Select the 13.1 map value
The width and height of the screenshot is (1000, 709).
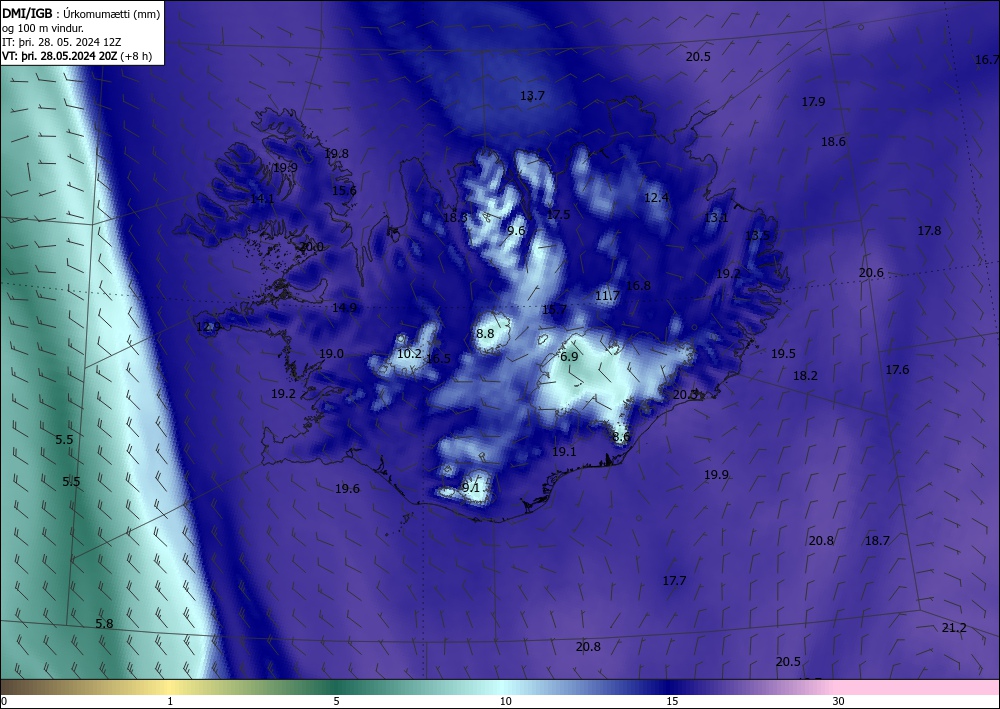click(716, 217)
